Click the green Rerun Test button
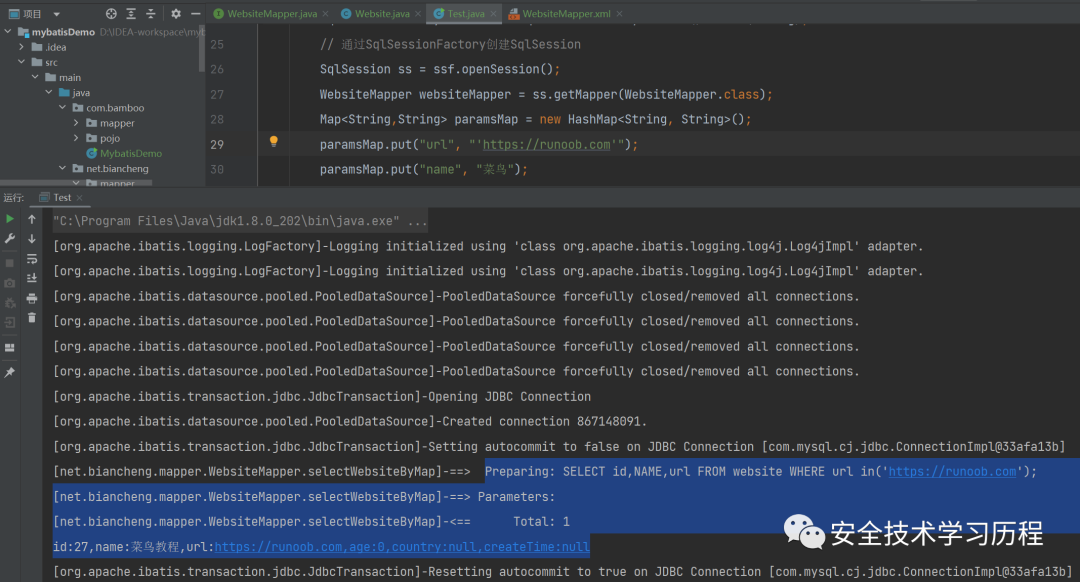 tap(10, 218)
